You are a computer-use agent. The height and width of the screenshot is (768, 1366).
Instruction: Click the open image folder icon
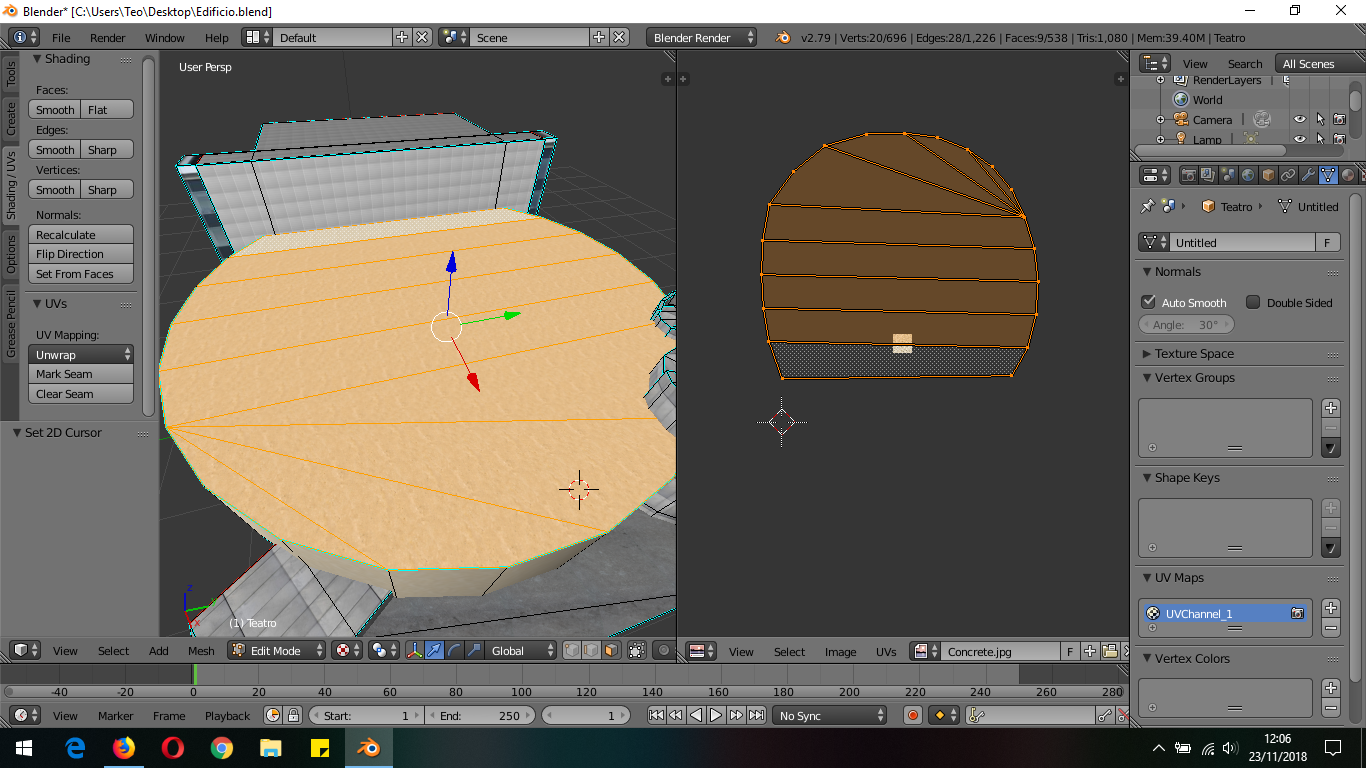point(1110,651)
